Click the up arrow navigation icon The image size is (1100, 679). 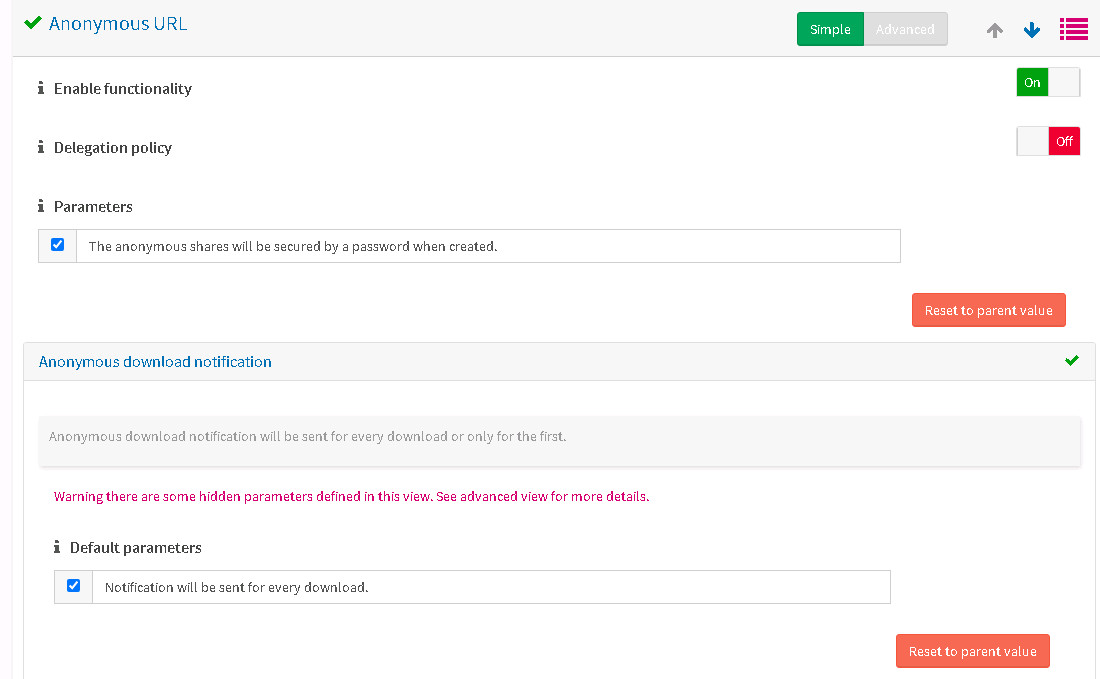point(994,30)
